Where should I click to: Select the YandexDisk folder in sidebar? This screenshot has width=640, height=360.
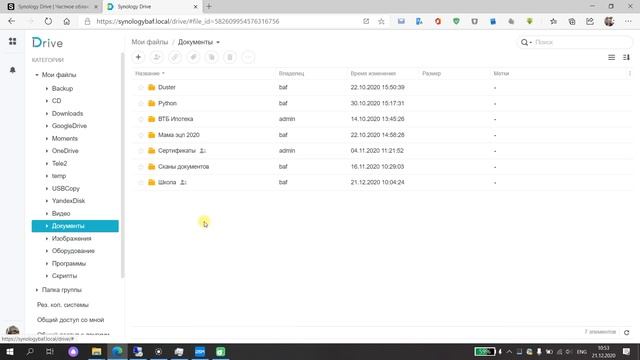[x=68, y=201]
